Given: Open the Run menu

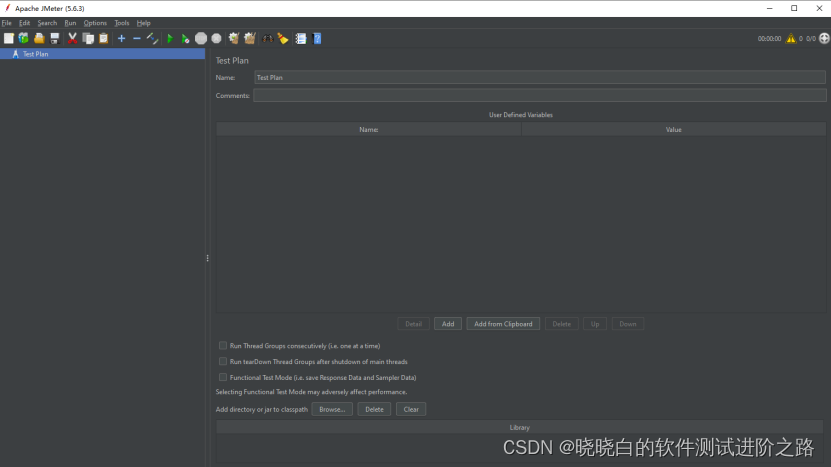Looking at the screenshot, I should click(x=70, y=23).
